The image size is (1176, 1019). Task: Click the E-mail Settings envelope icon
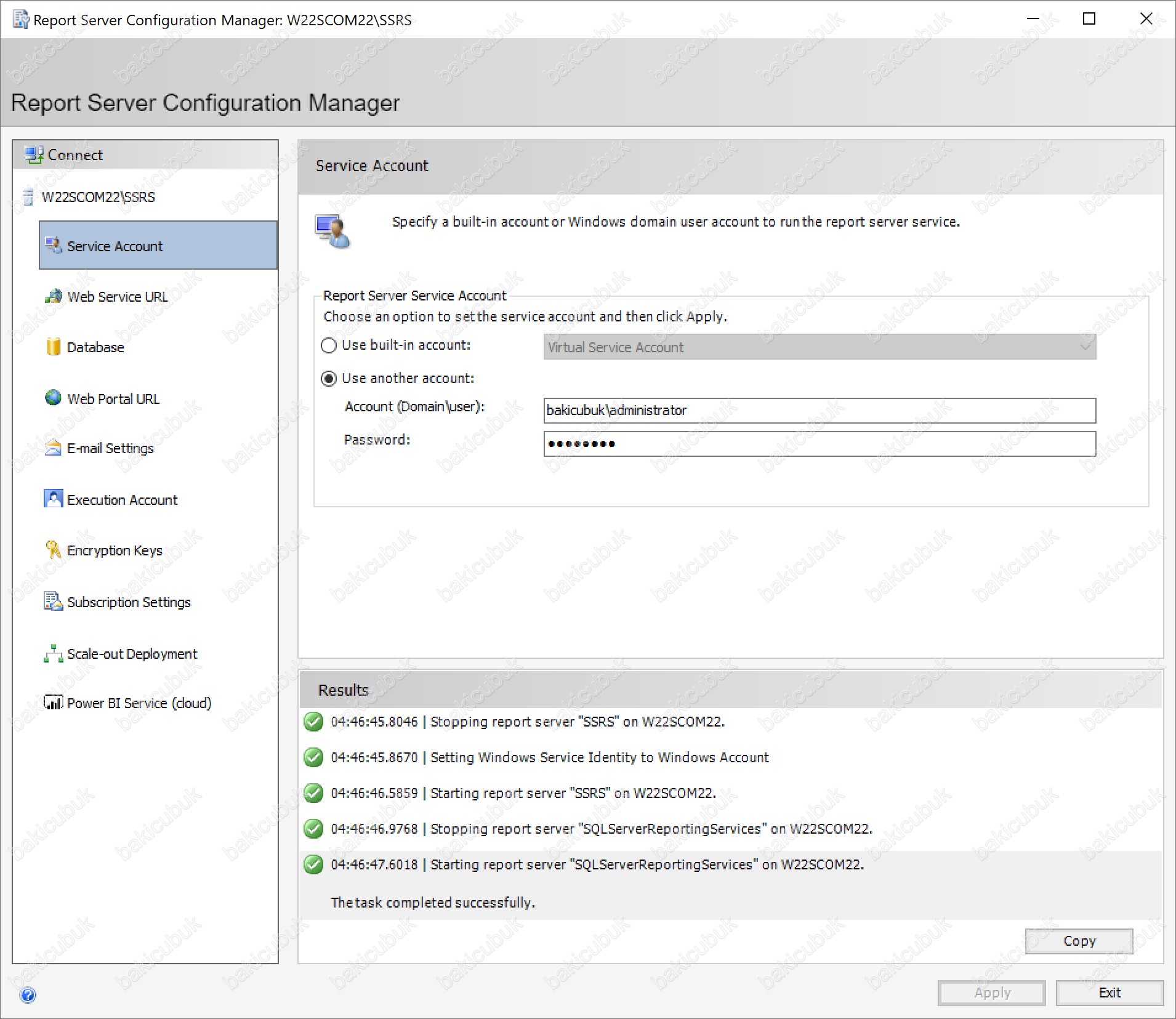54,448
